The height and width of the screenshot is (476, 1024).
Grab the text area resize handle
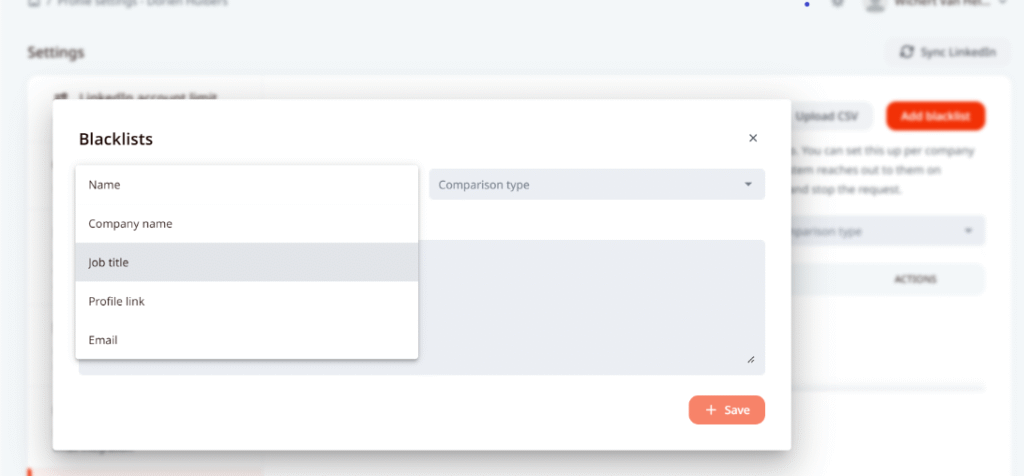[750, 360]
